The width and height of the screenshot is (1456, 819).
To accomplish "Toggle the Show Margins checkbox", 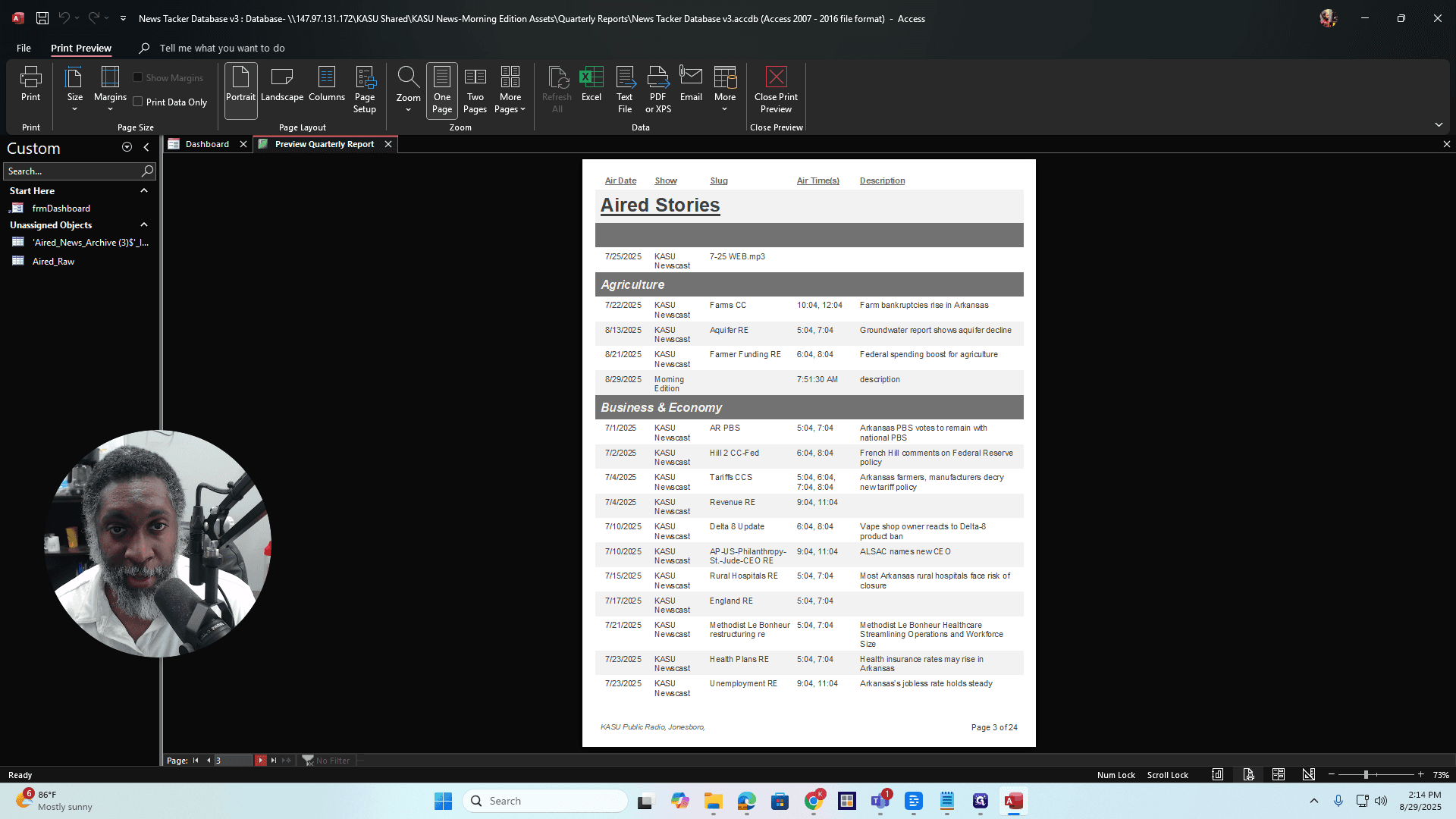I will tap(138, 77).
